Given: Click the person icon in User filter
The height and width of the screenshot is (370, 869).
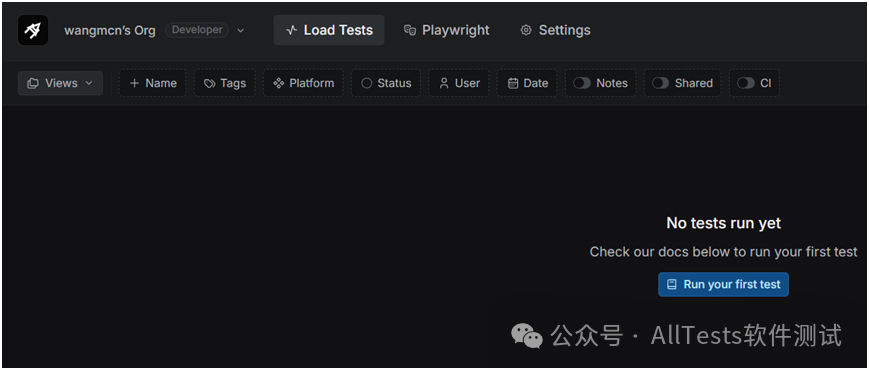Looking at the screenshot, I should pos(444,83).
